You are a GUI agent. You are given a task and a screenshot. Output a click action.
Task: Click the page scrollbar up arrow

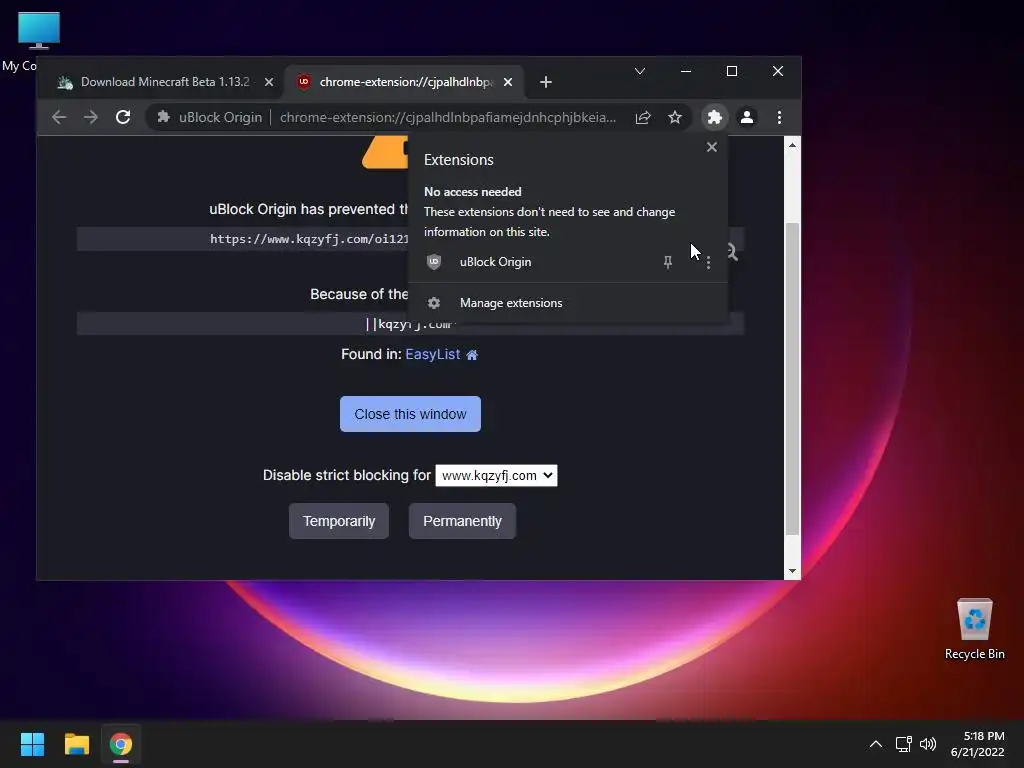pyautogui.click(x=792, y=145)
